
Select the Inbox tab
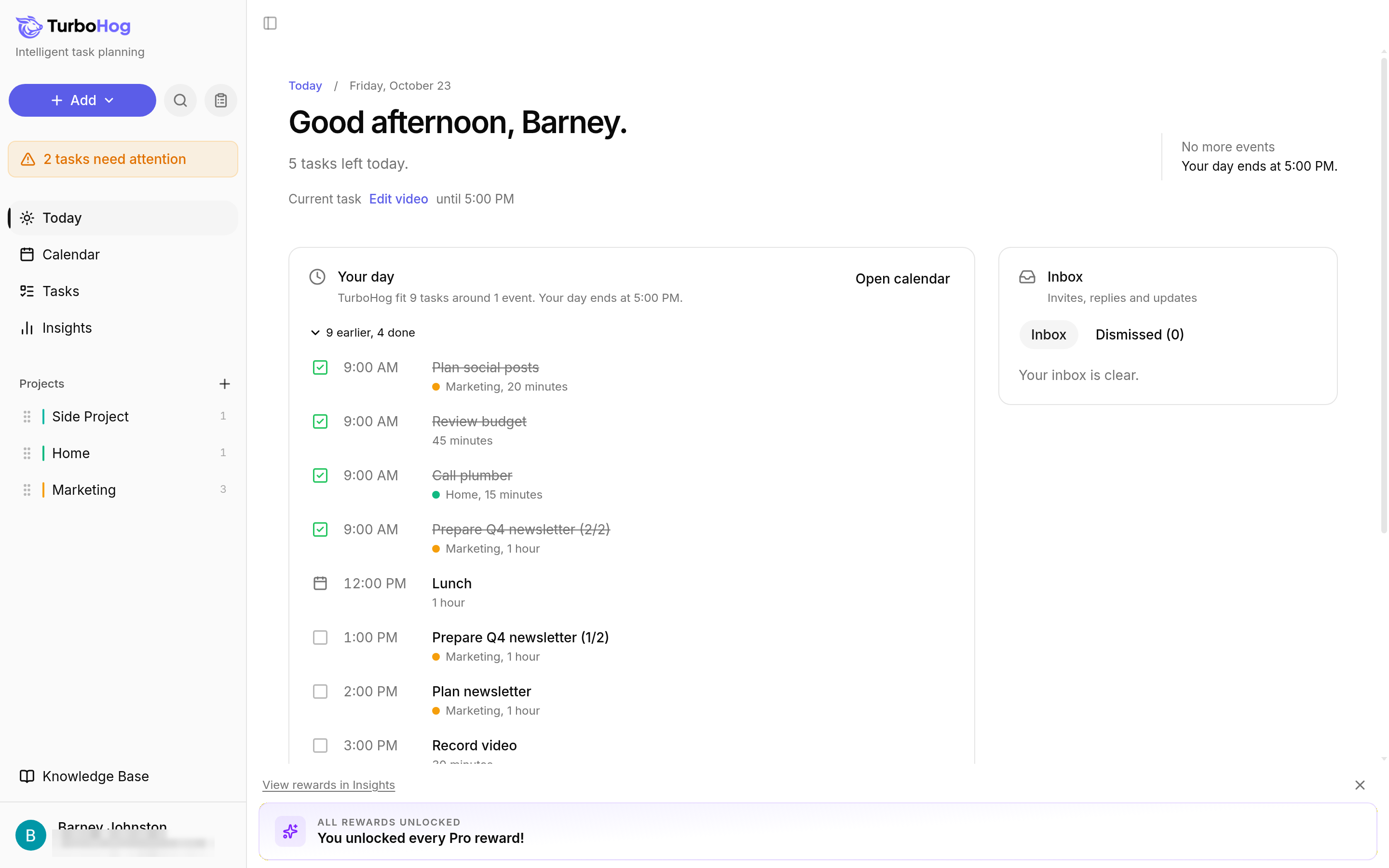pyautogui.click(x=1048, y=335)
